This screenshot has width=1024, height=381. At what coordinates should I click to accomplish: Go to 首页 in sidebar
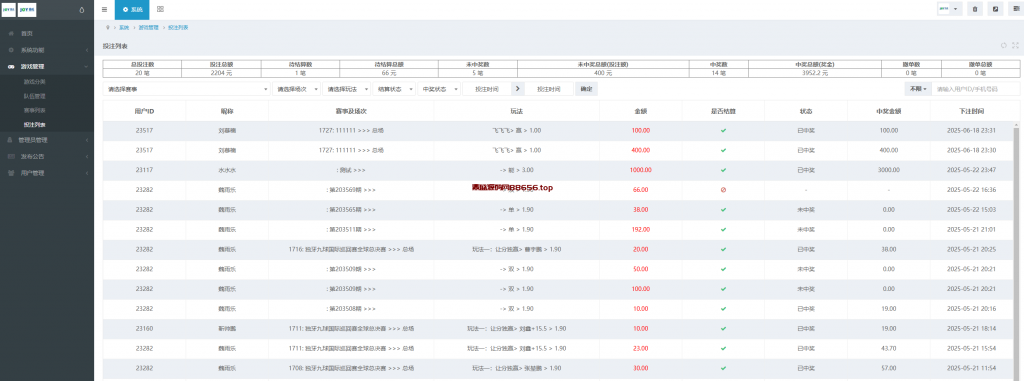[47, 33]
